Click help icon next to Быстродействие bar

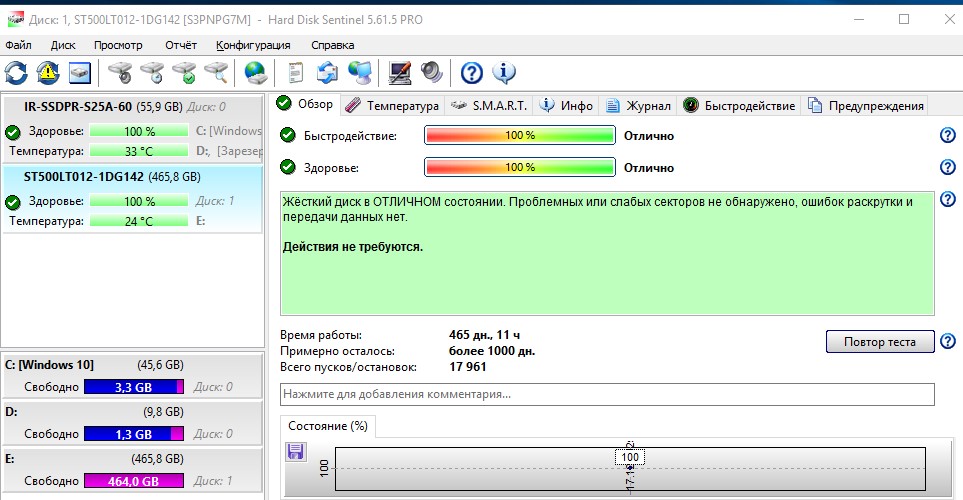click(947, 136)
